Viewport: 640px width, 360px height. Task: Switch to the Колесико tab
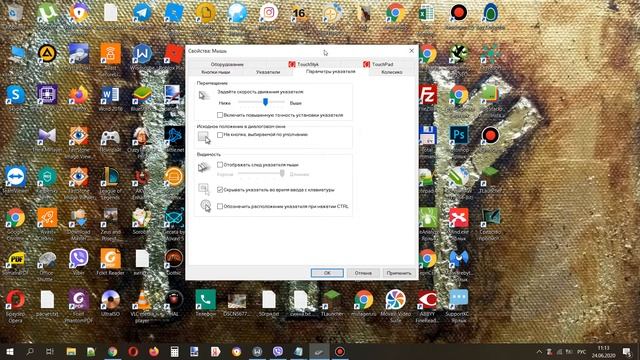[x=392, y=72]
